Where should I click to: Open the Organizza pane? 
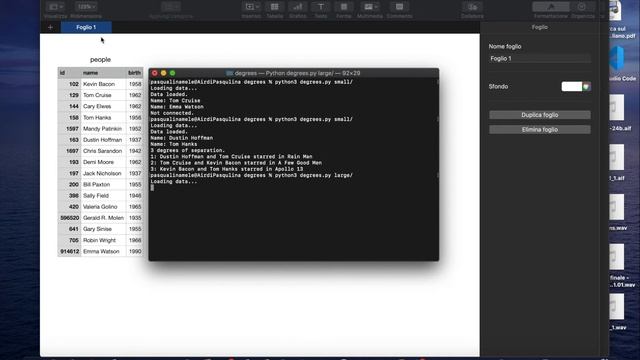(582, 7)
